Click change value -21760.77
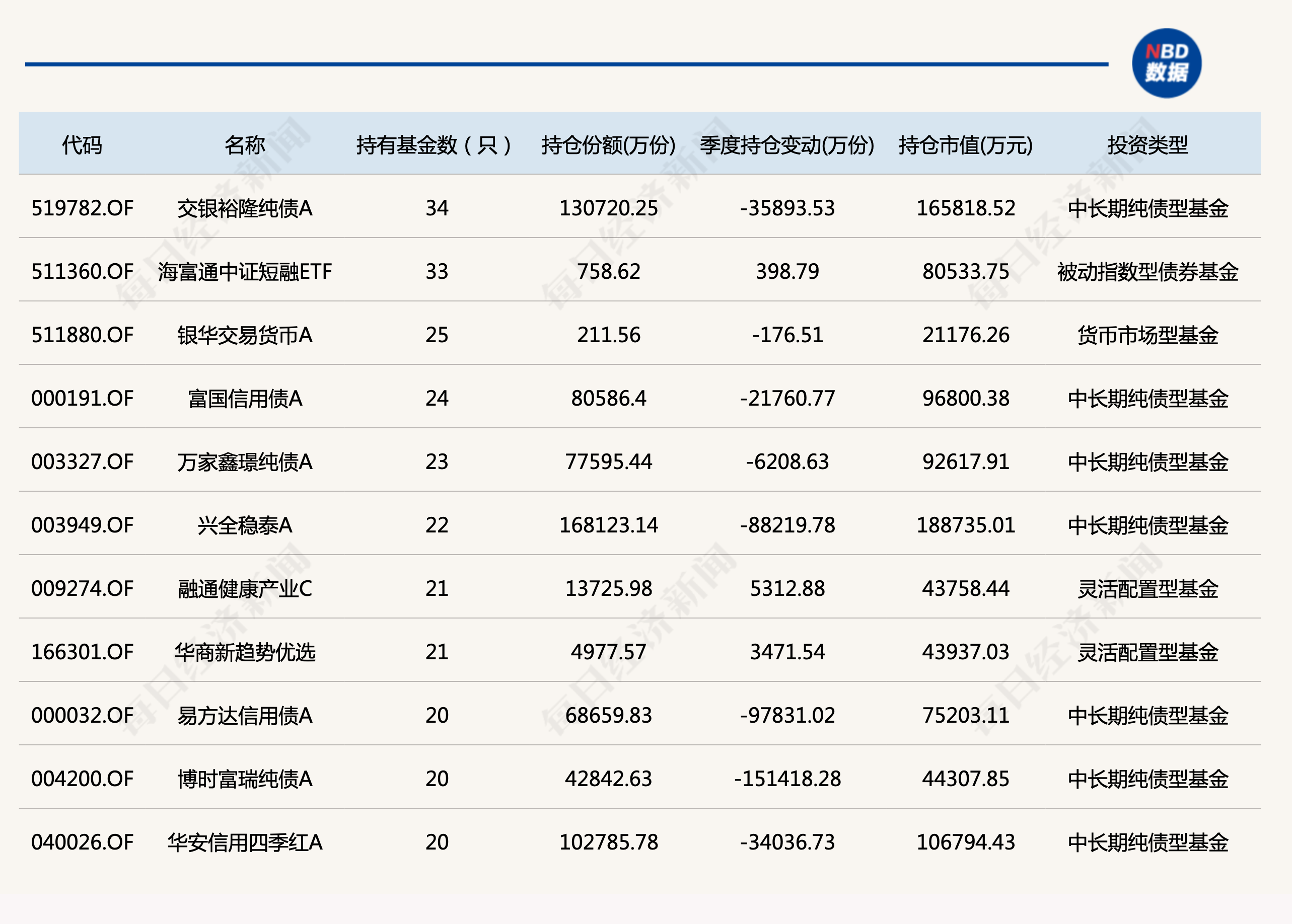 point(787,398)
